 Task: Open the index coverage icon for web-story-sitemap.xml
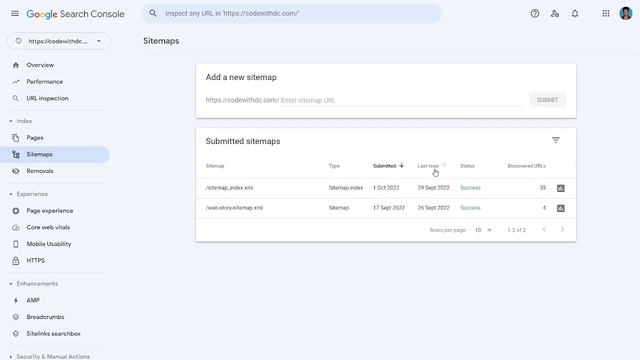pos(560,208)
